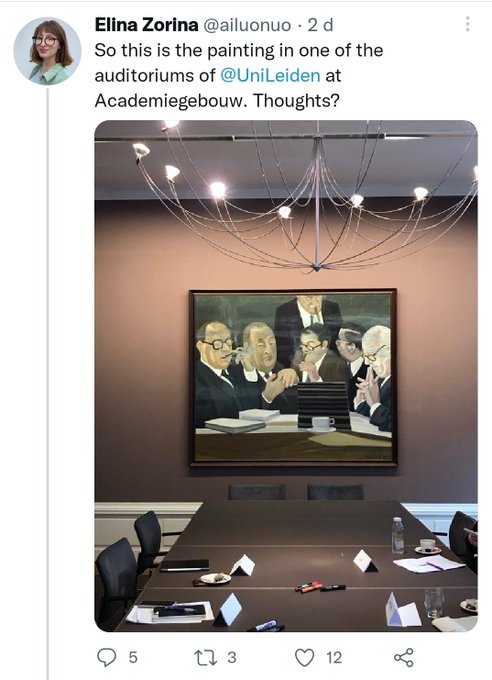Image resolution: width=492 pixels, height=680 pixels.
Task: Click the vertical thread line below the avatar
Action: click(48, 384)
